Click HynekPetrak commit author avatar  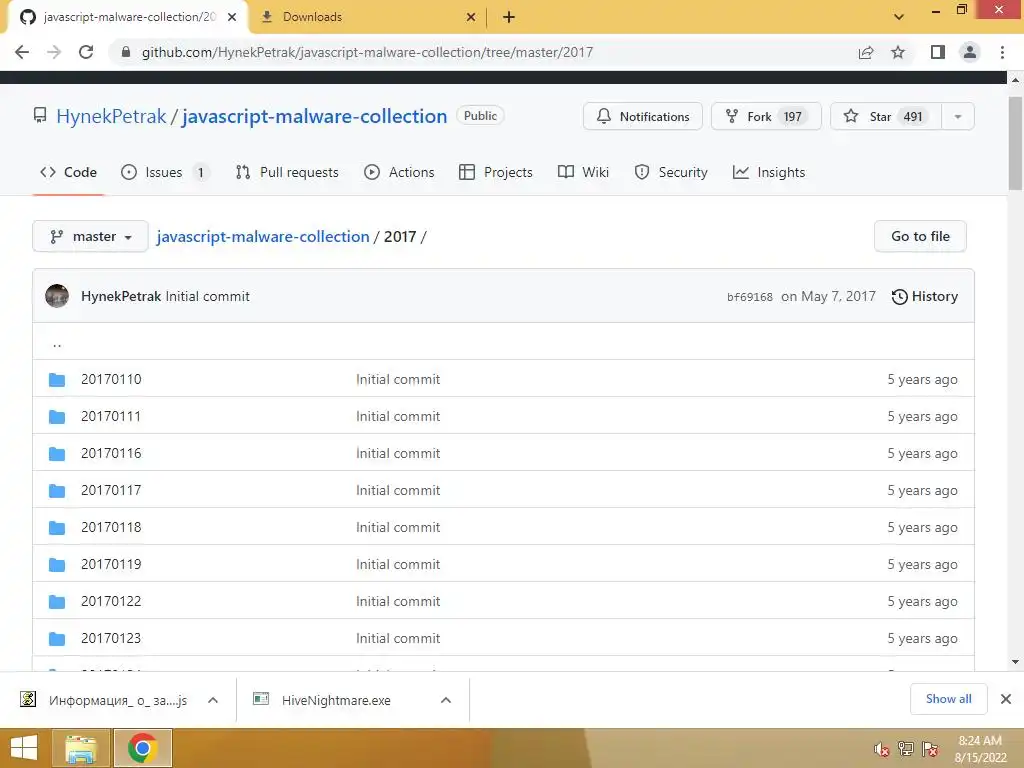pyautogui.click(x=57, y=296)
